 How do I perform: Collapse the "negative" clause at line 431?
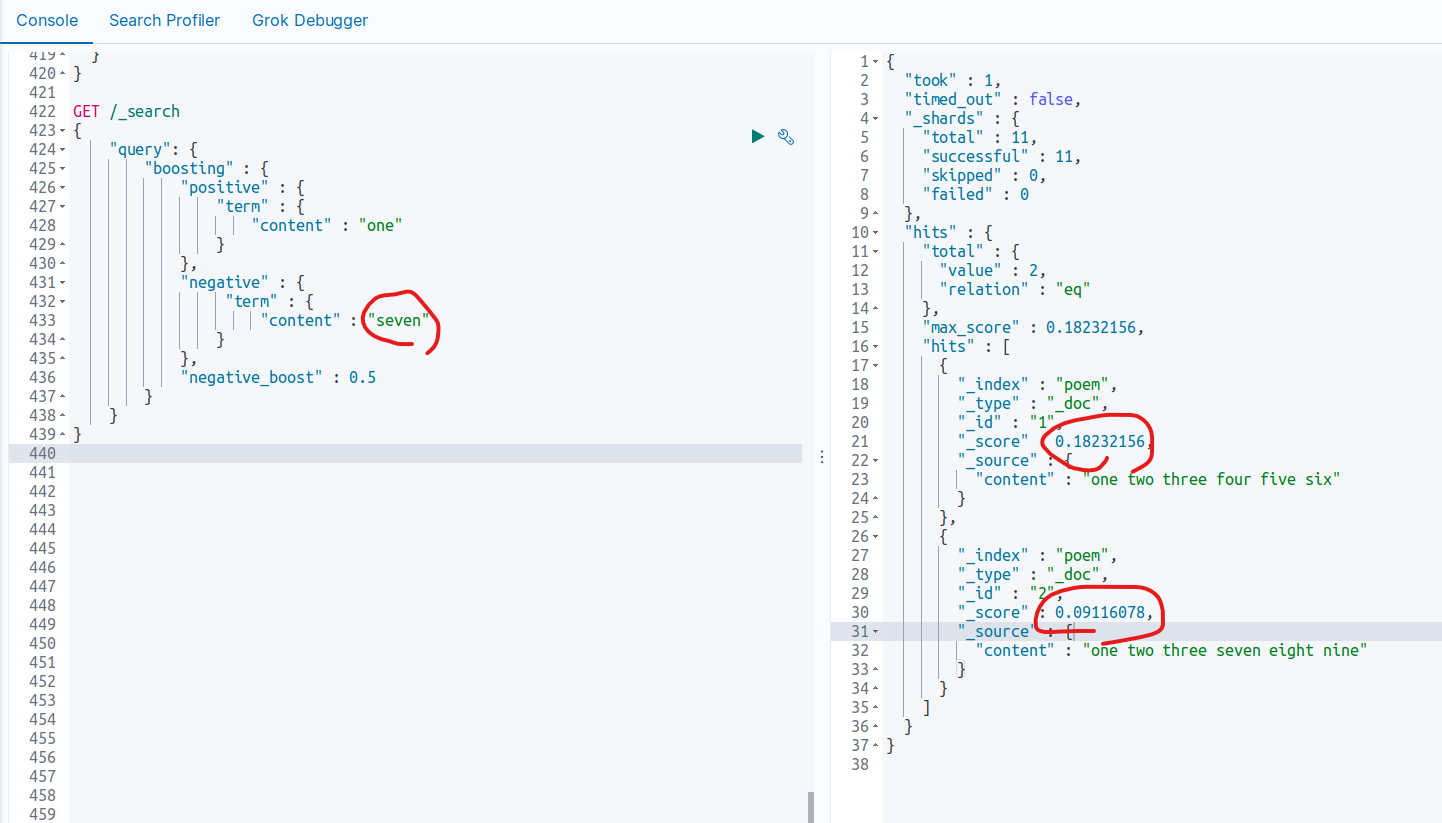[x=62, y=283]
